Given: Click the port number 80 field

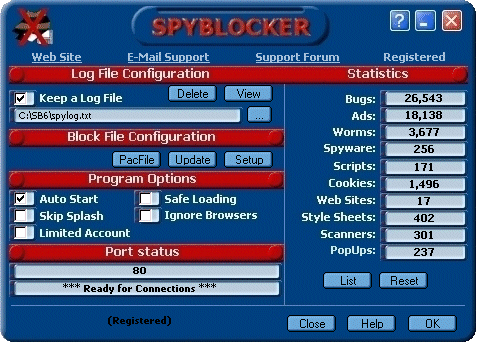Looking at the screenshot, I should [x=146, y=271].
